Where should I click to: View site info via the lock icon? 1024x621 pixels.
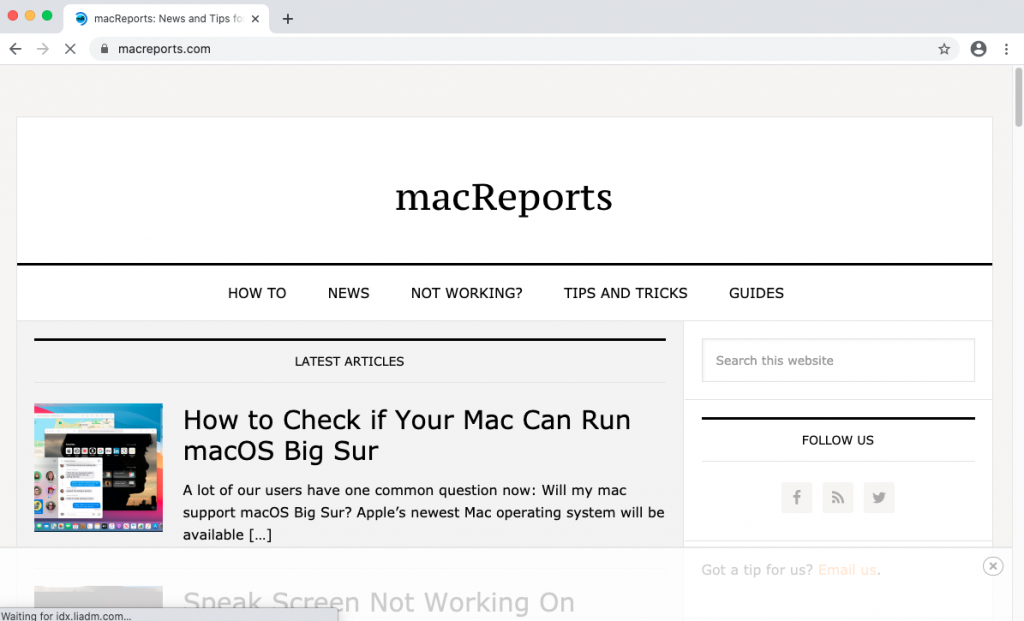pos(104,49)
